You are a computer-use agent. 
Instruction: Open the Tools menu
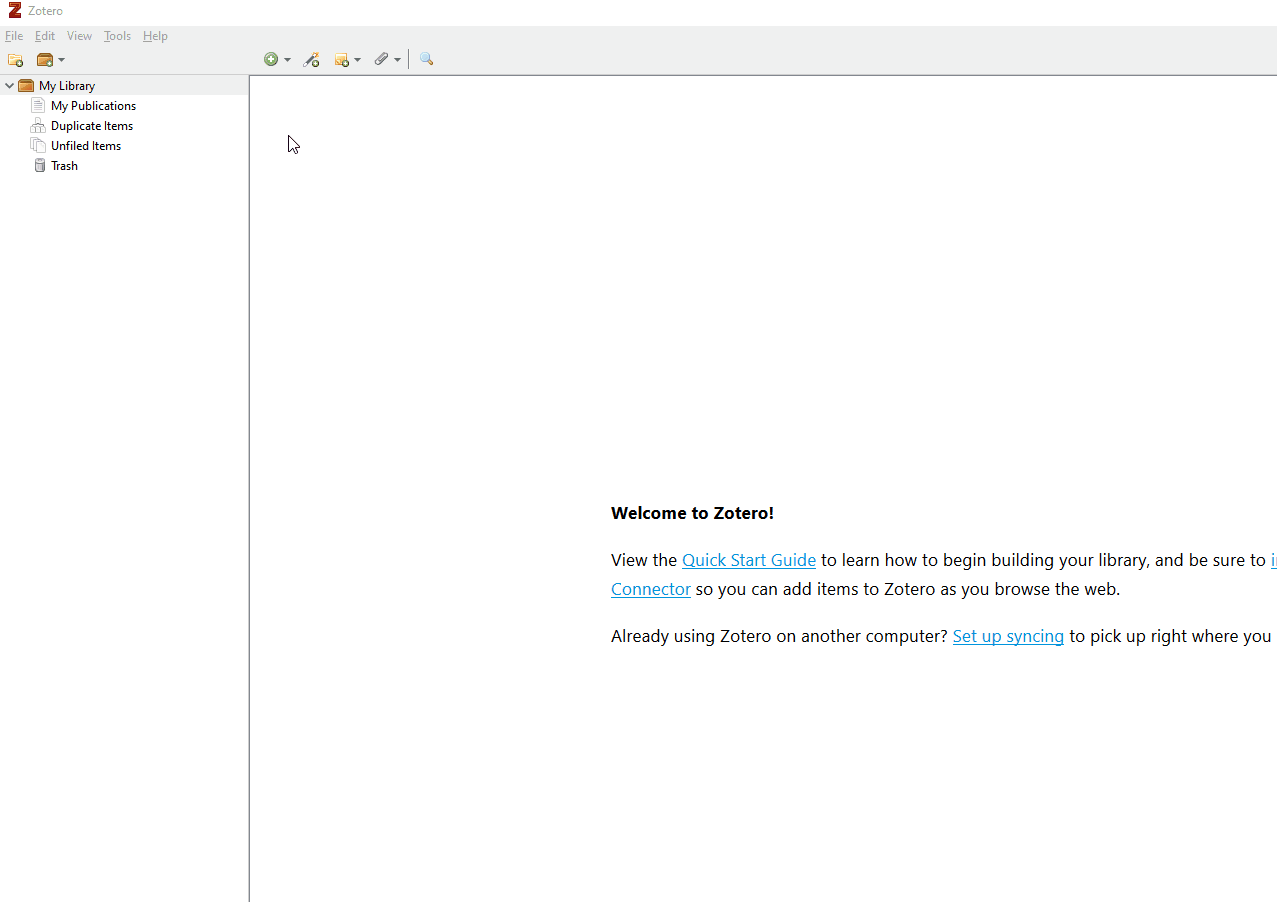tap(117, 36)
